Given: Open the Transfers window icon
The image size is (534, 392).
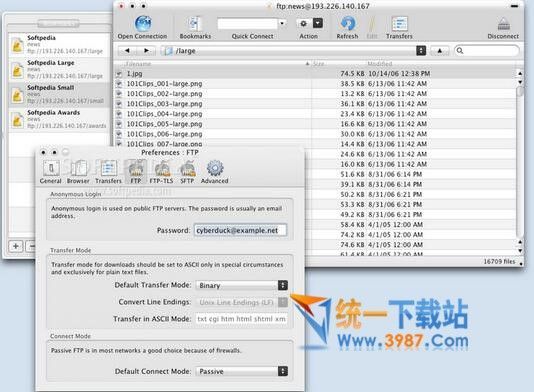Looking at the screenshot, I should click(399, 23).
